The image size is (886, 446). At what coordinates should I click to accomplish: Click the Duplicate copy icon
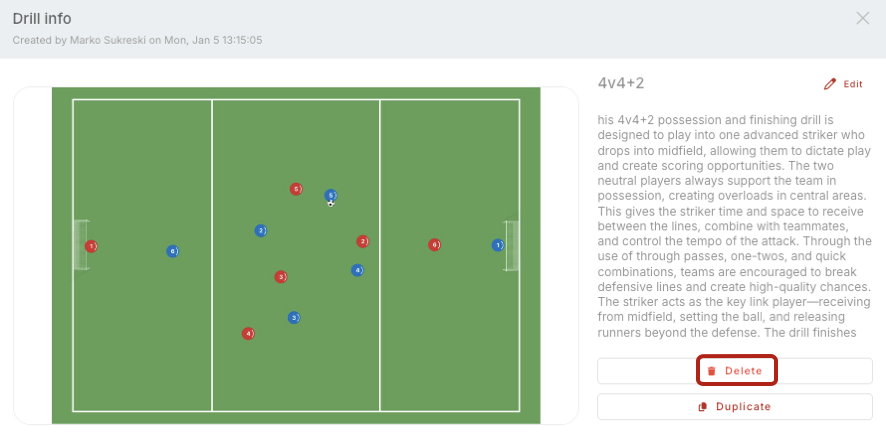click(x=703, y=407)
